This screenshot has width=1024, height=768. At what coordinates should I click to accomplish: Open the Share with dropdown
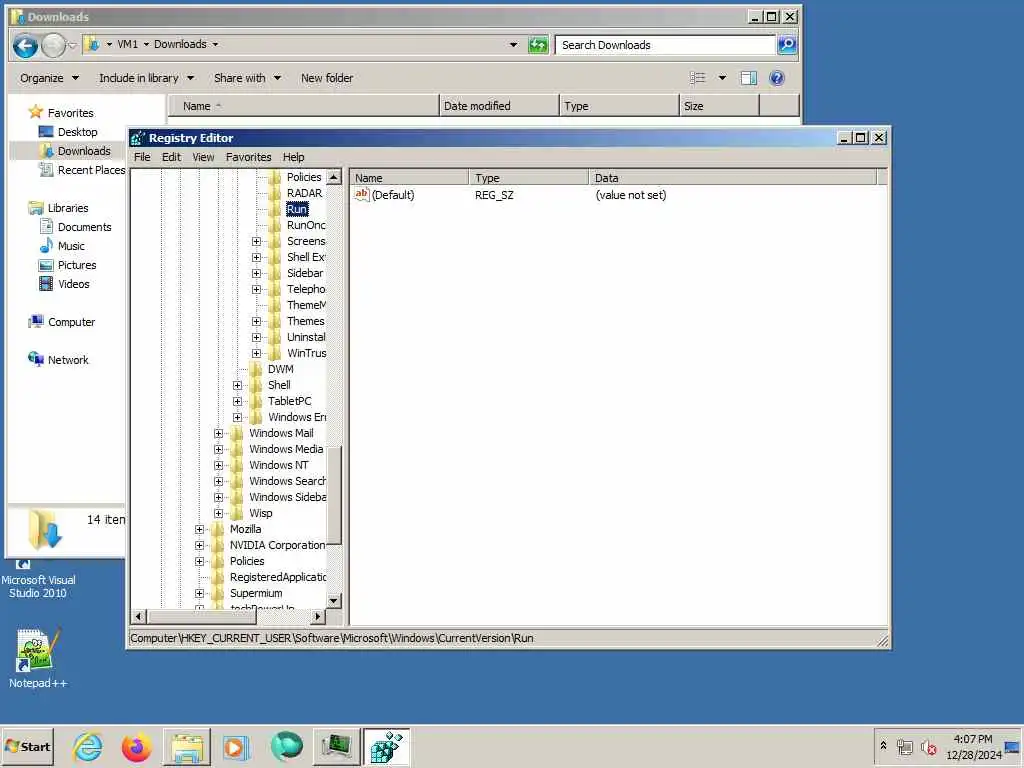tap(247, 78)
